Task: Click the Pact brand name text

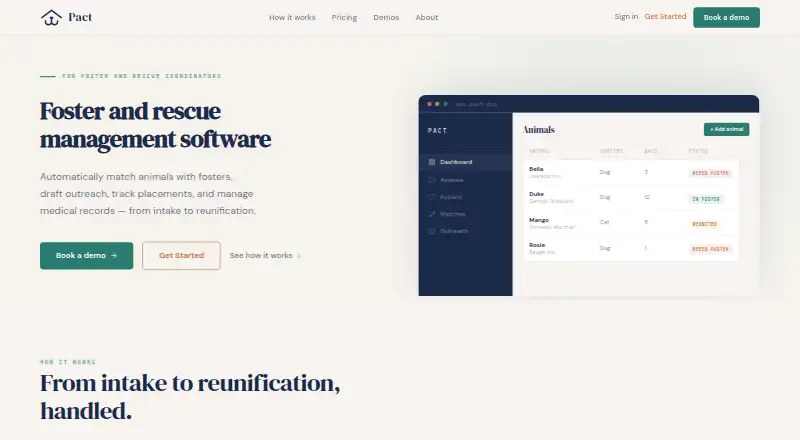Action: pos(80,17)
